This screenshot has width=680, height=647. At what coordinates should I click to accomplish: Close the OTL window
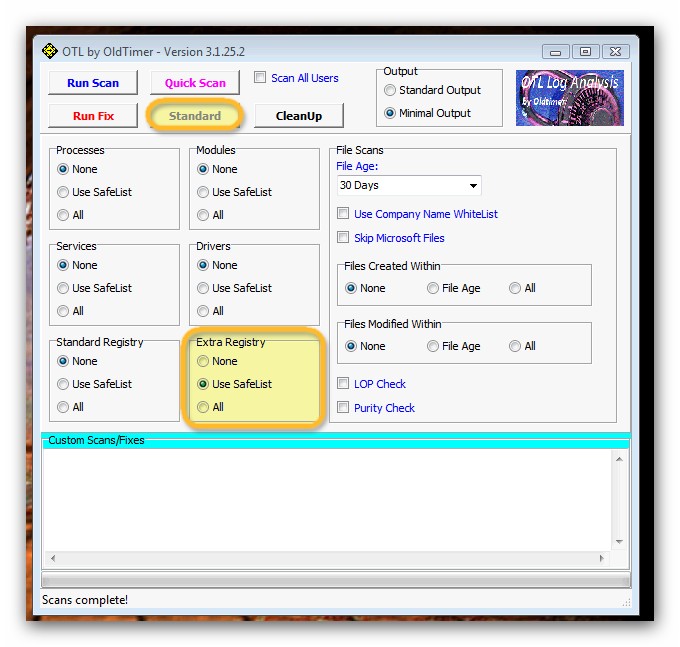615,52
